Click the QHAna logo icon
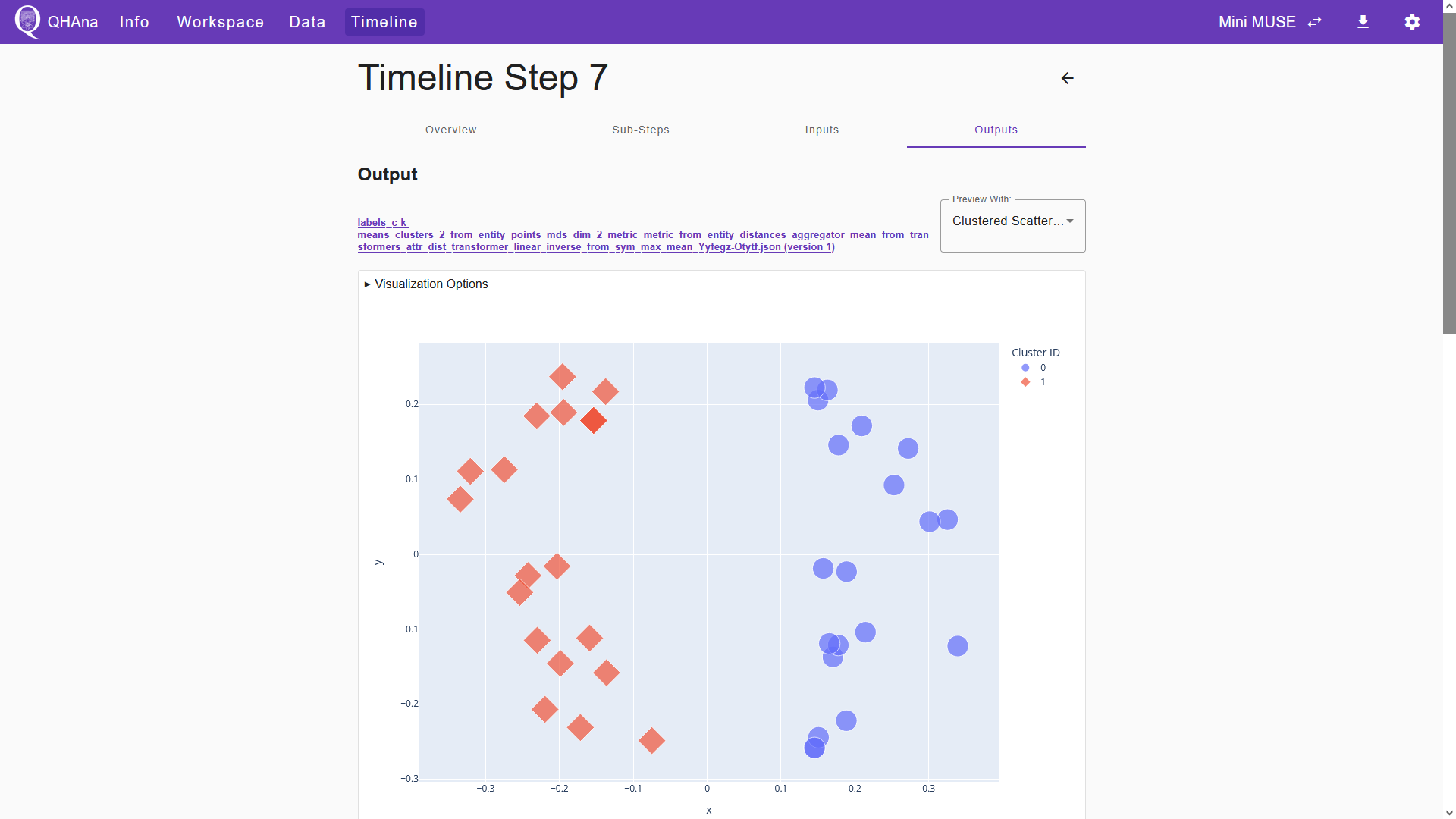 coord(27,21)
